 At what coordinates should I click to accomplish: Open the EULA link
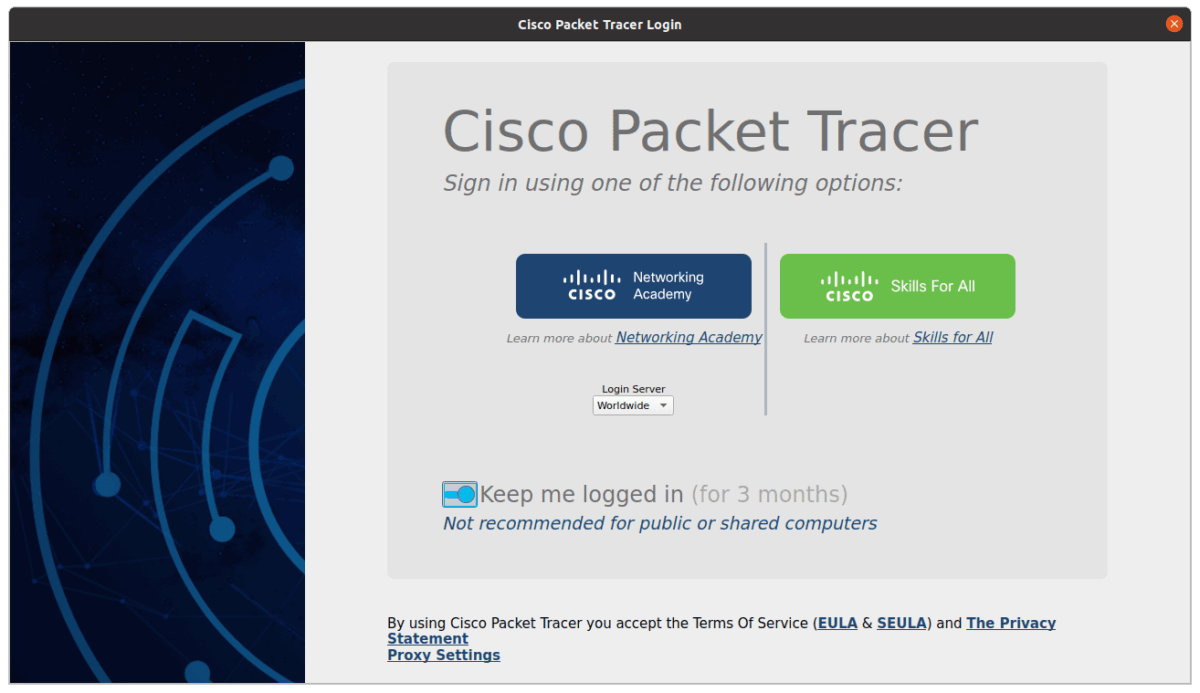837,623
